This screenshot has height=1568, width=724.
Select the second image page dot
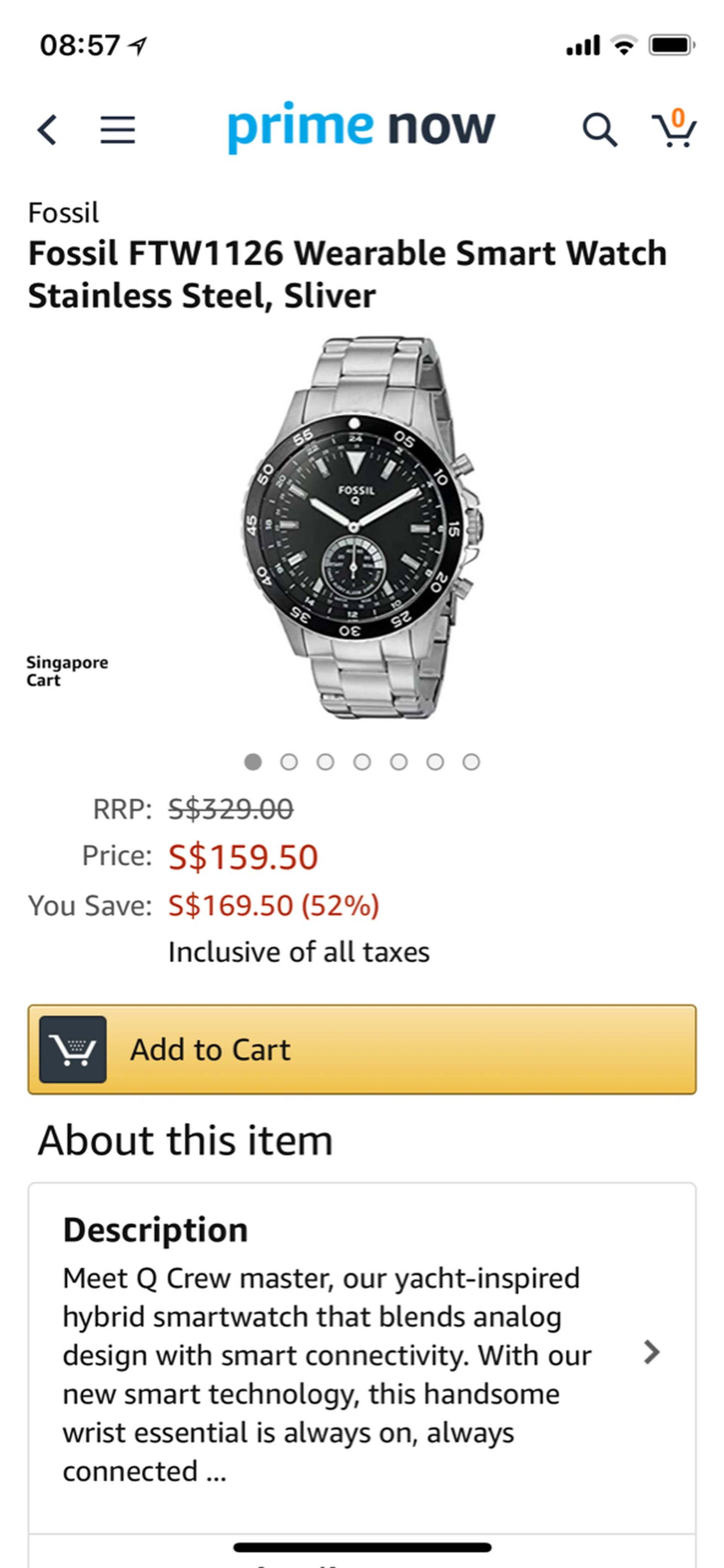pos(289,762)
